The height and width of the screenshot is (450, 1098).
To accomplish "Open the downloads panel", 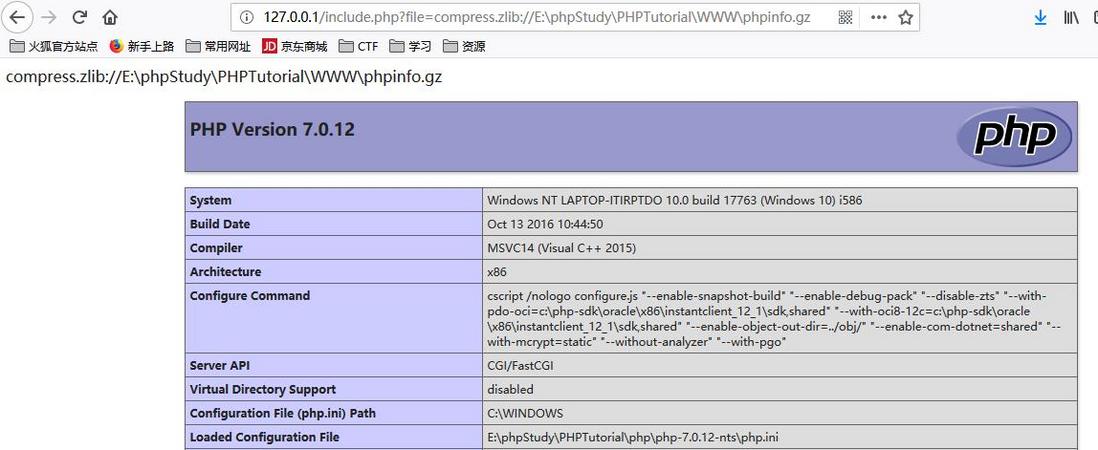I will (x=1040, y=17).
